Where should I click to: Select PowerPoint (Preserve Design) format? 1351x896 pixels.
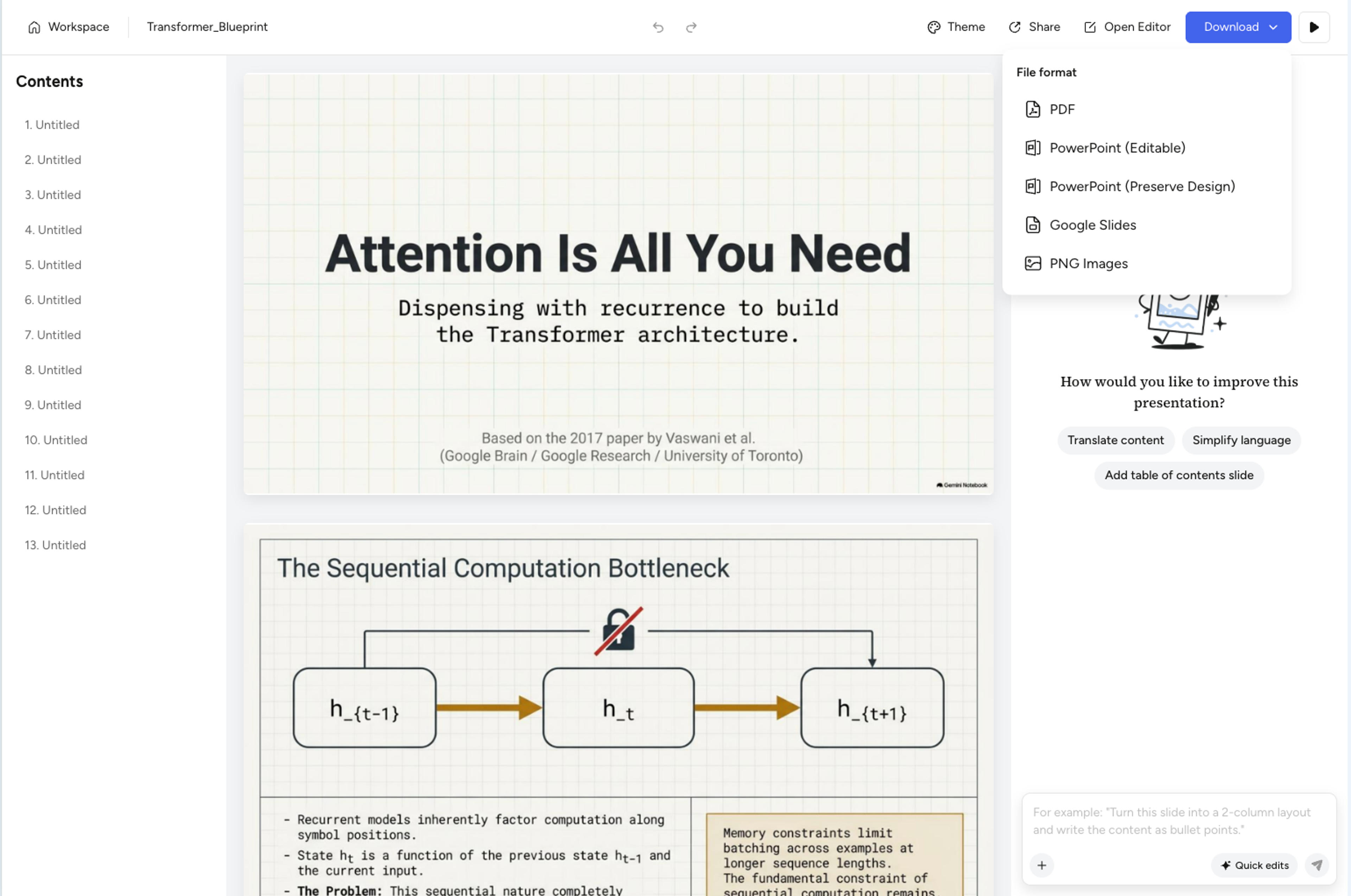click(1146, 186)
